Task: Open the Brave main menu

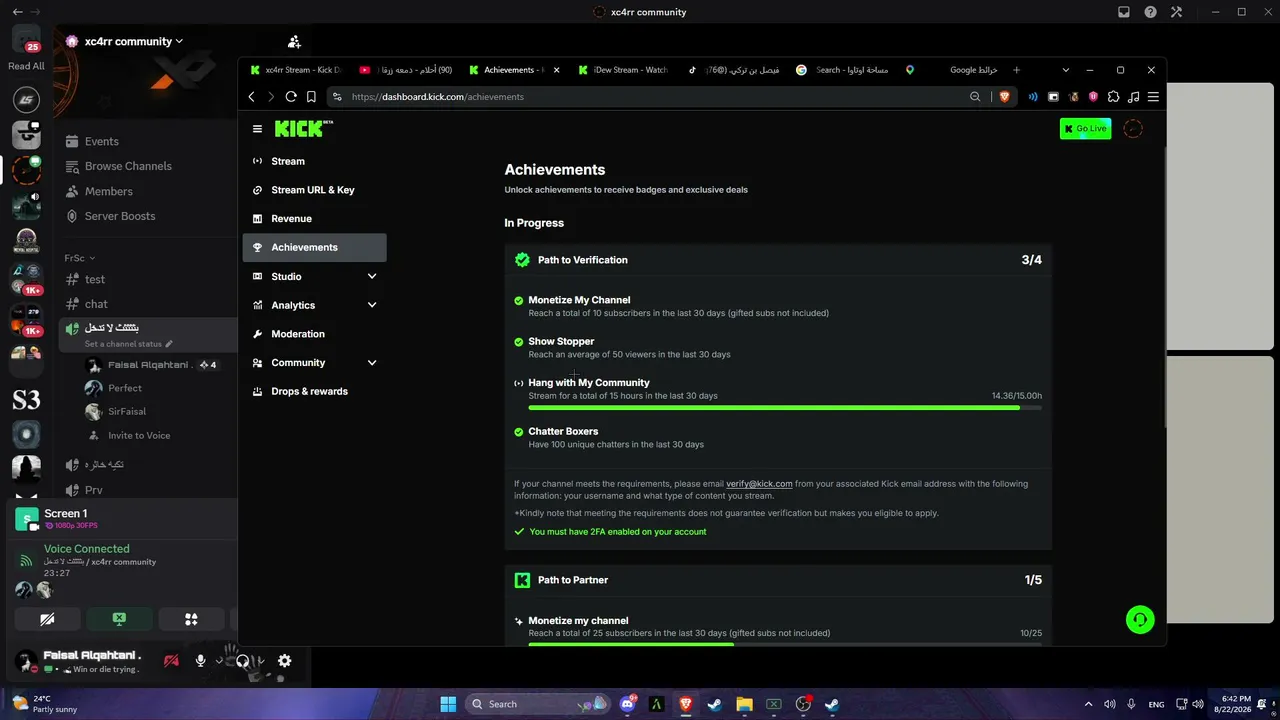Action: [1153, 97]
